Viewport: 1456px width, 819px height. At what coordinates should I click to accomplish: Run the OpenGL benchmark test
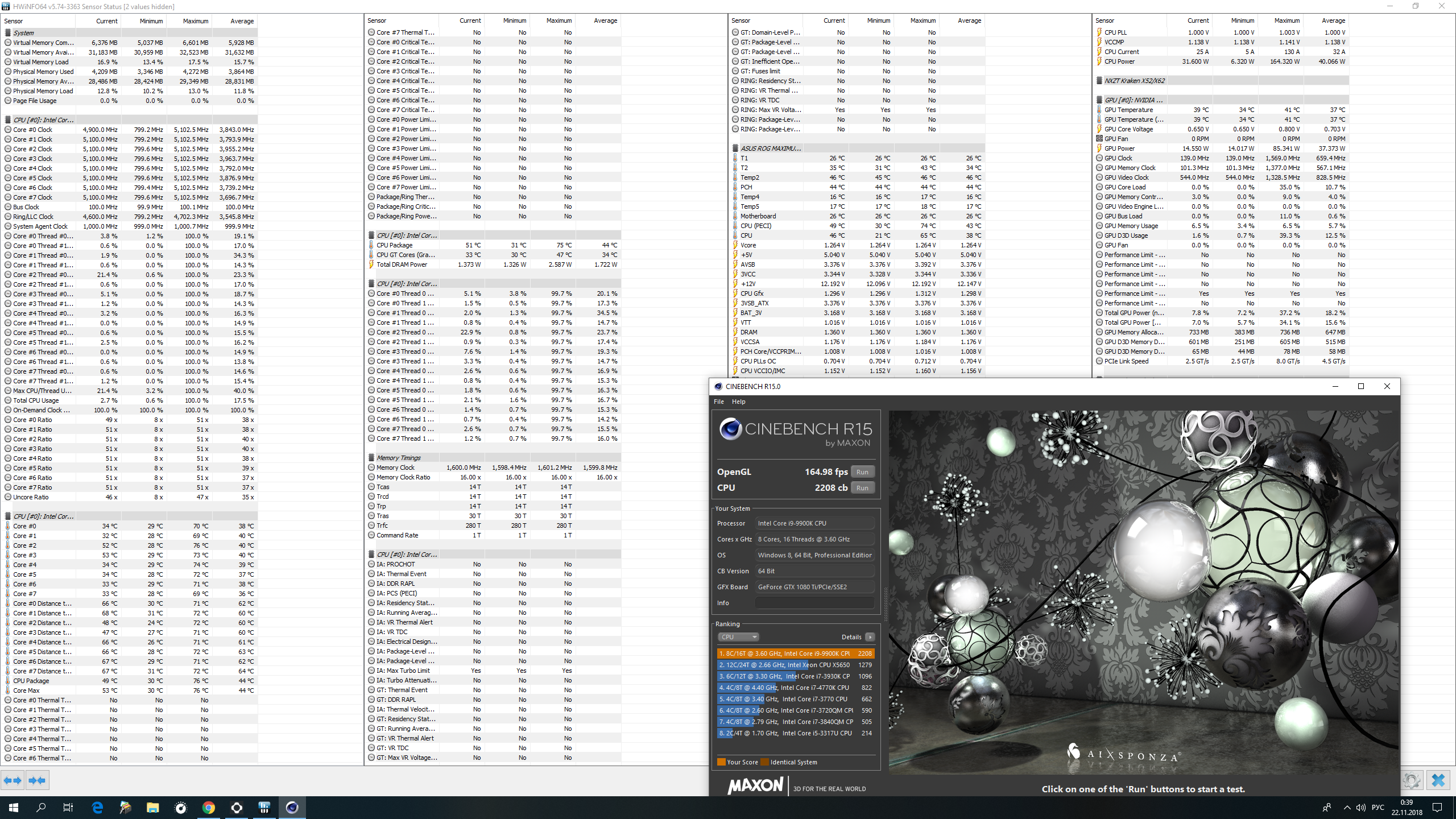click(x=862, y=472)
